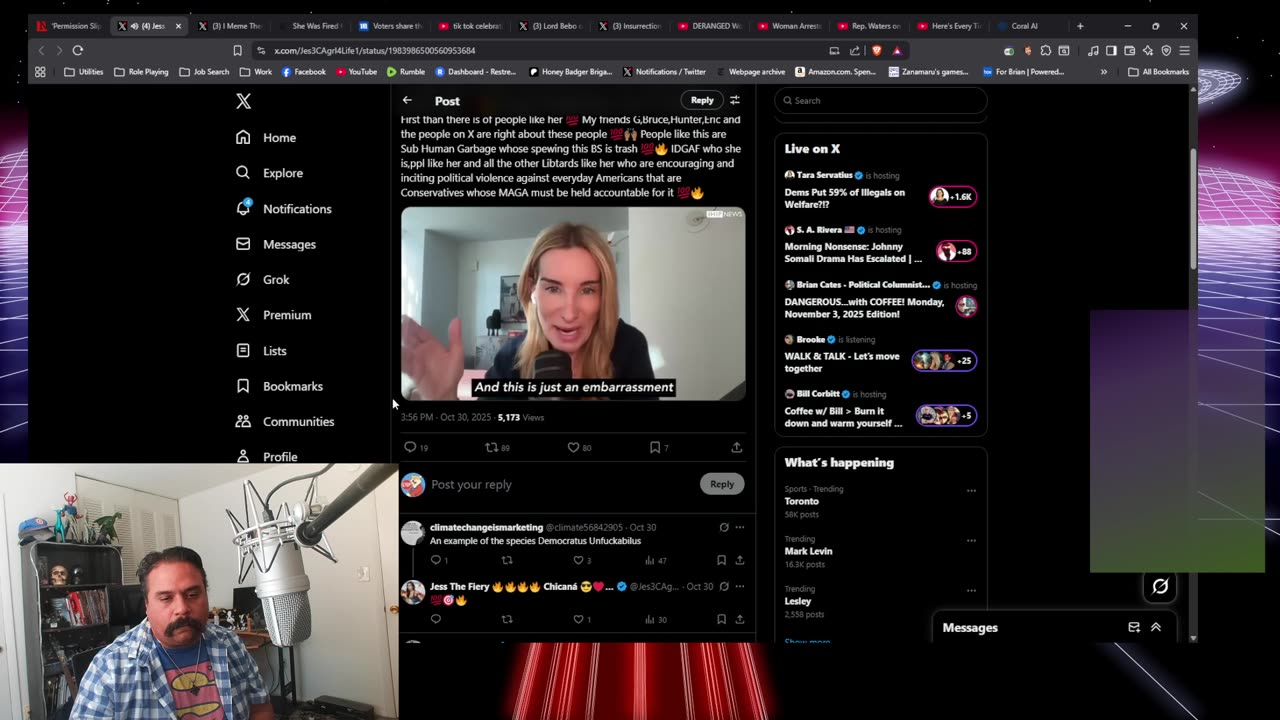Open a new browser tab
The height and width of the screenshot is (720, 1280).
1080,26
